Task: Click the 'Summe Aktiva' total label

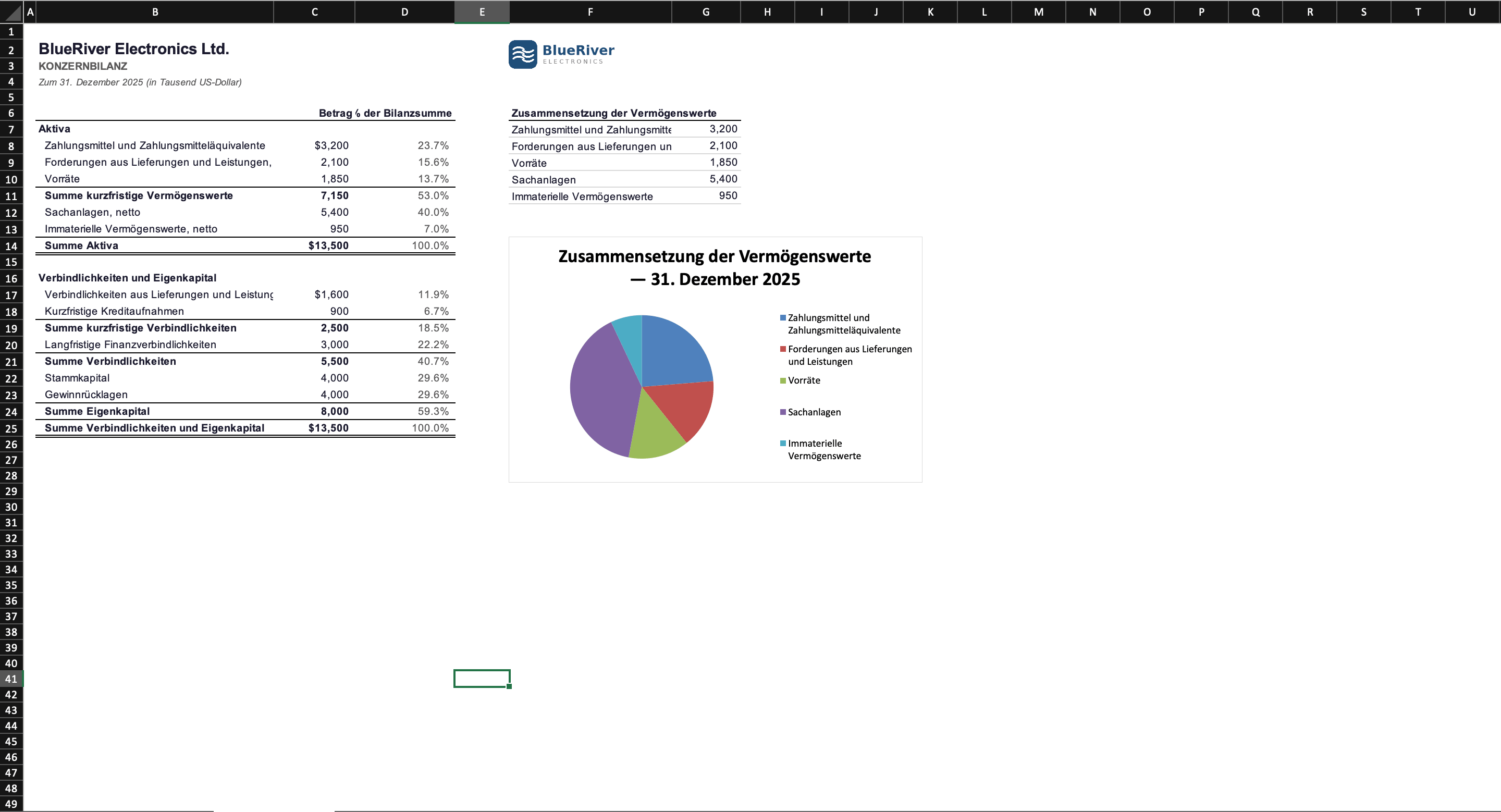Action: point(82,246)
